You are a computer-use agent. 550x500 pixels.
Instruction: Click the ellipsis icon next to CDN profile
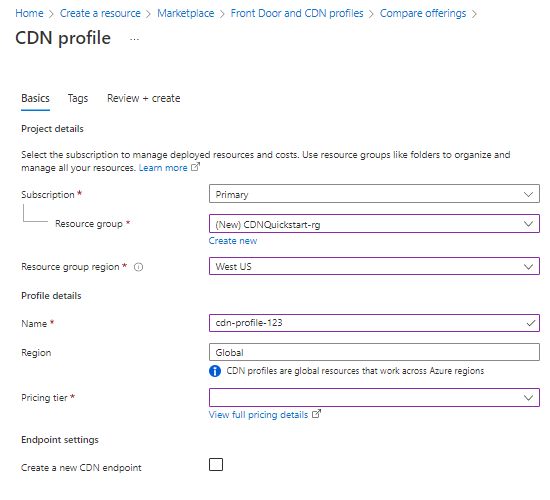tap(134, 39)
